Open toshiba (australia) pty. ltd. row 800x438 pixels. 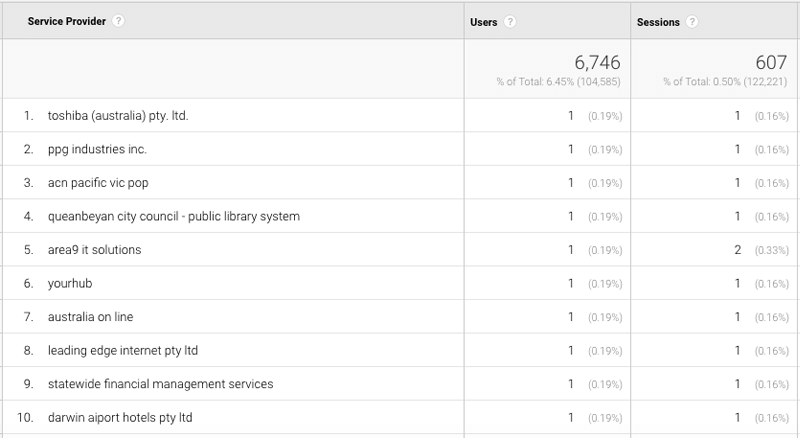118,116
